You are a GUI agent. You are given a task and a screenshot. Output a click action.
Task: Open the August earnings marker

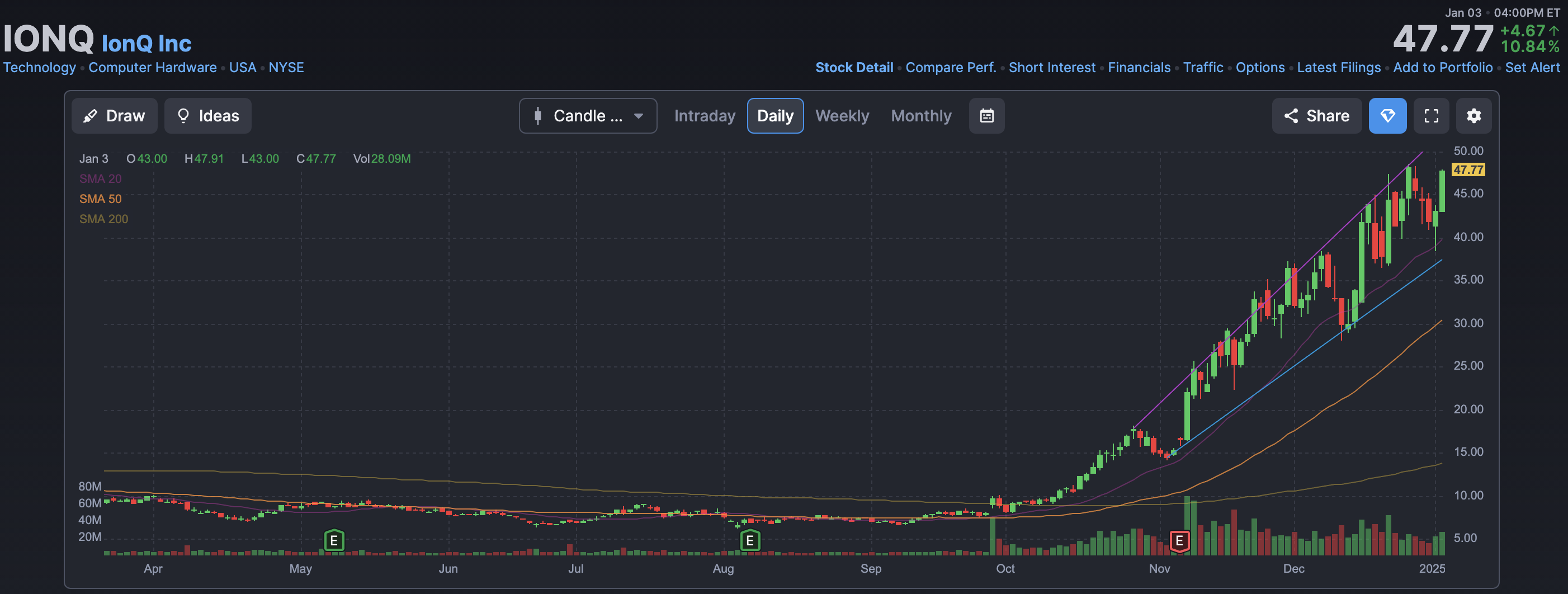click(x=750, y=540)
